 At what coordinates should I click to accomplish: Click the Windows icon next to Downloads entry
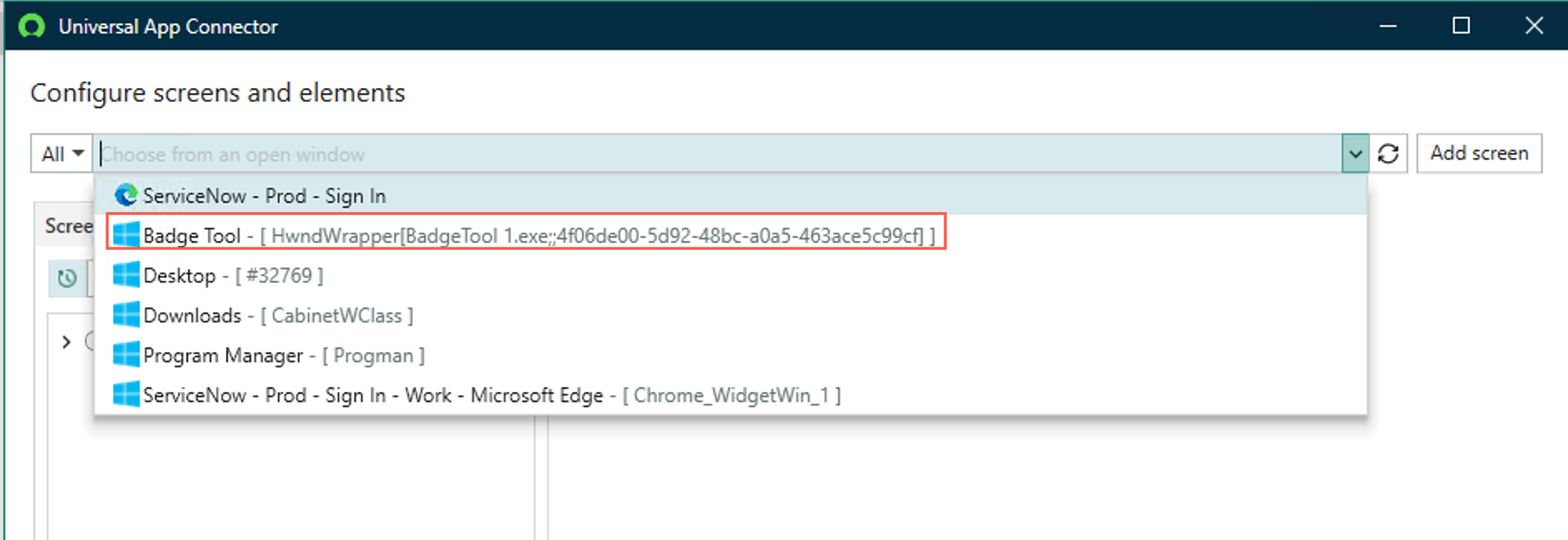tap(126, 315)
